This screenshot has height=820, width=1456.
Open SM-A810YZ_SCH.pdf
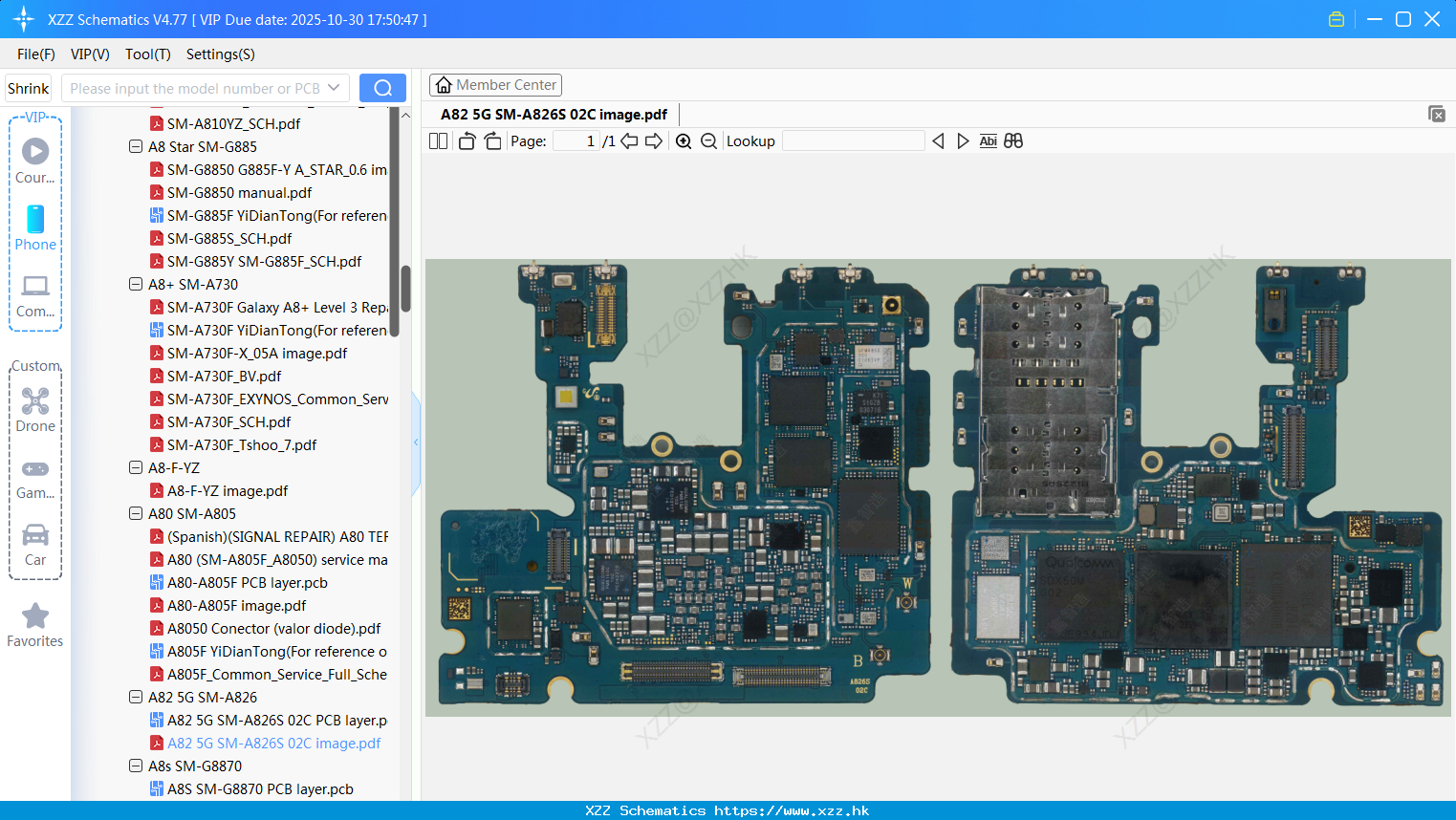click(x=233, y=123)
